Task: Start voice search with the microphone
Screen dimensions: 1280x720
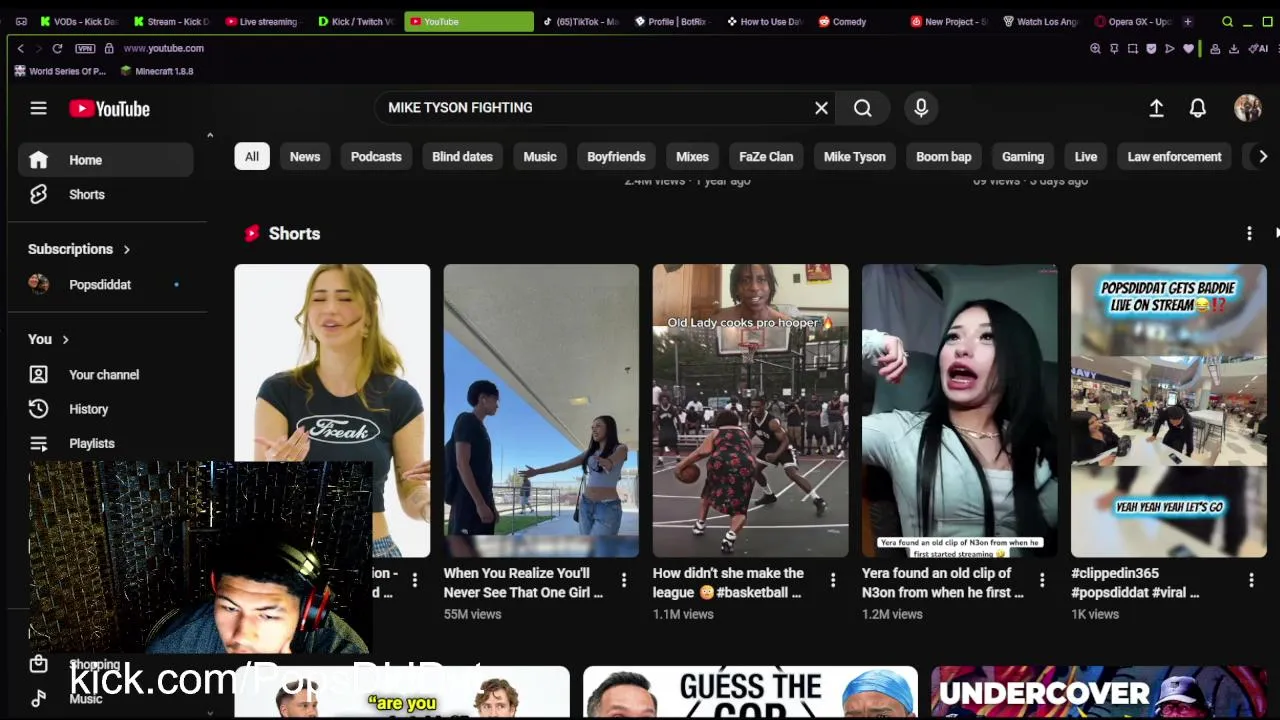Action: (921, 108)
